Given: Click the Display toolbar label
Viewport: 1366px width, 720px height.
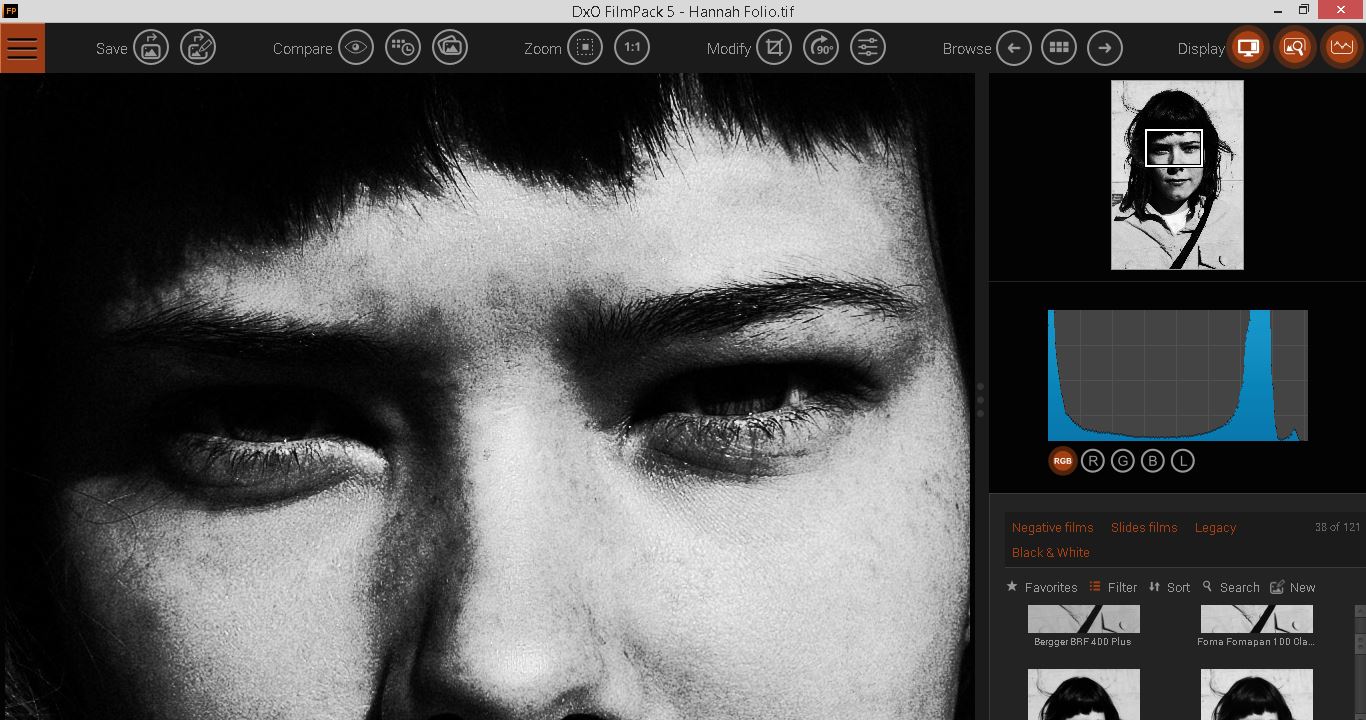Looking at the screenshot, I should point(1201,48).
